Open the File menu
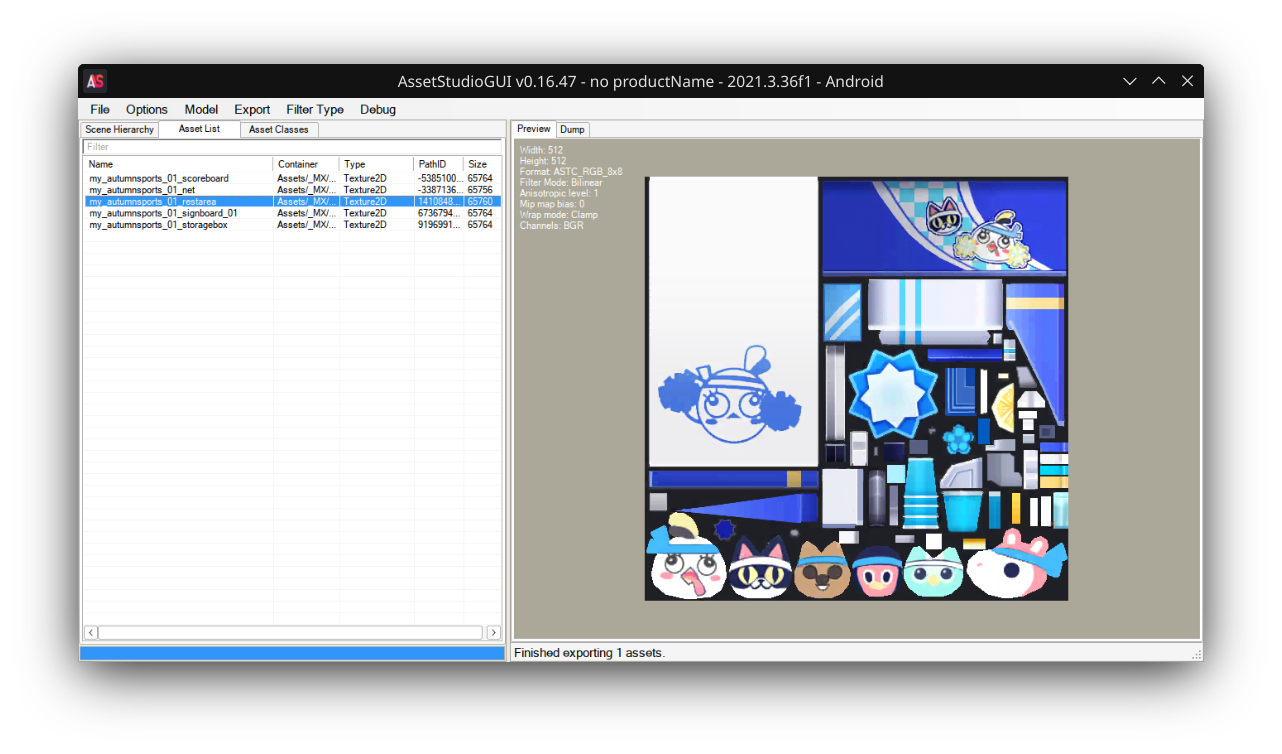 point(100,110)
